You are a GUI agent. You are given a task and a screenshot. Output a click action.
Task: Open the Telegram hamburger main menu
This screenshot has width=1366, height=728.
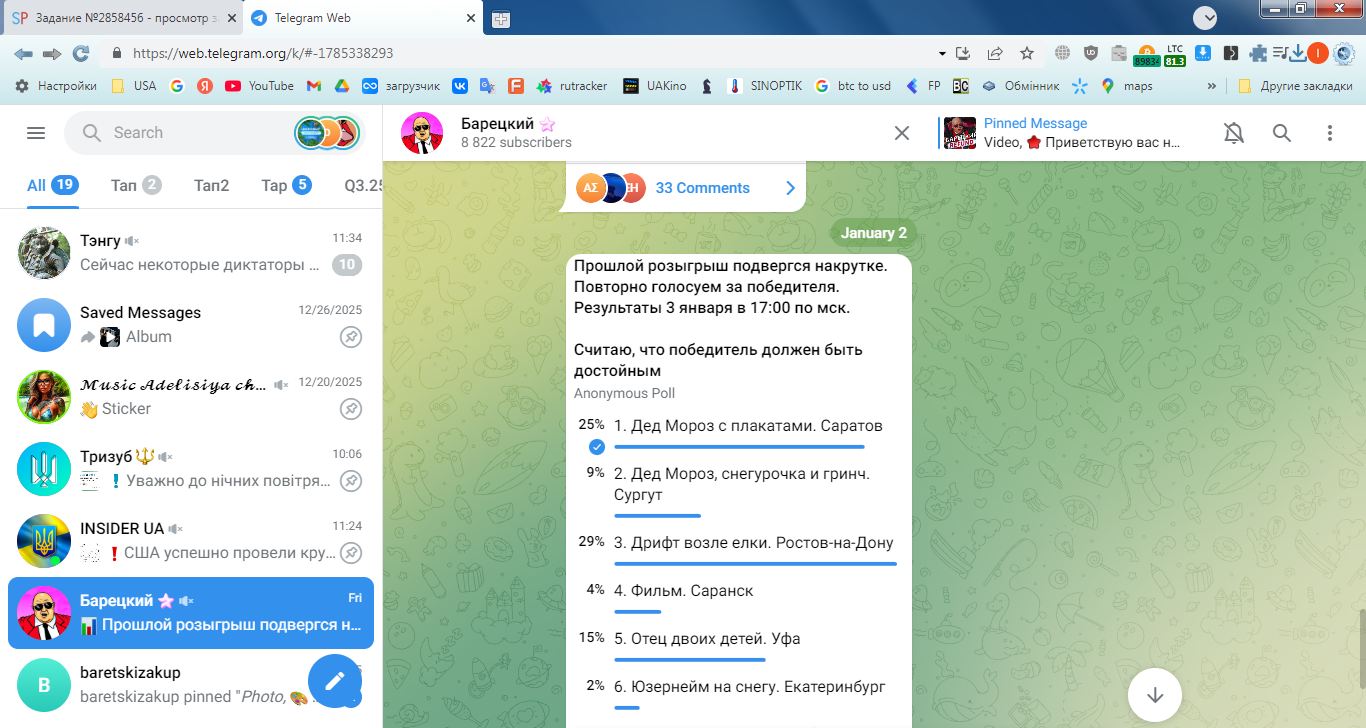(x=36, y=133)
